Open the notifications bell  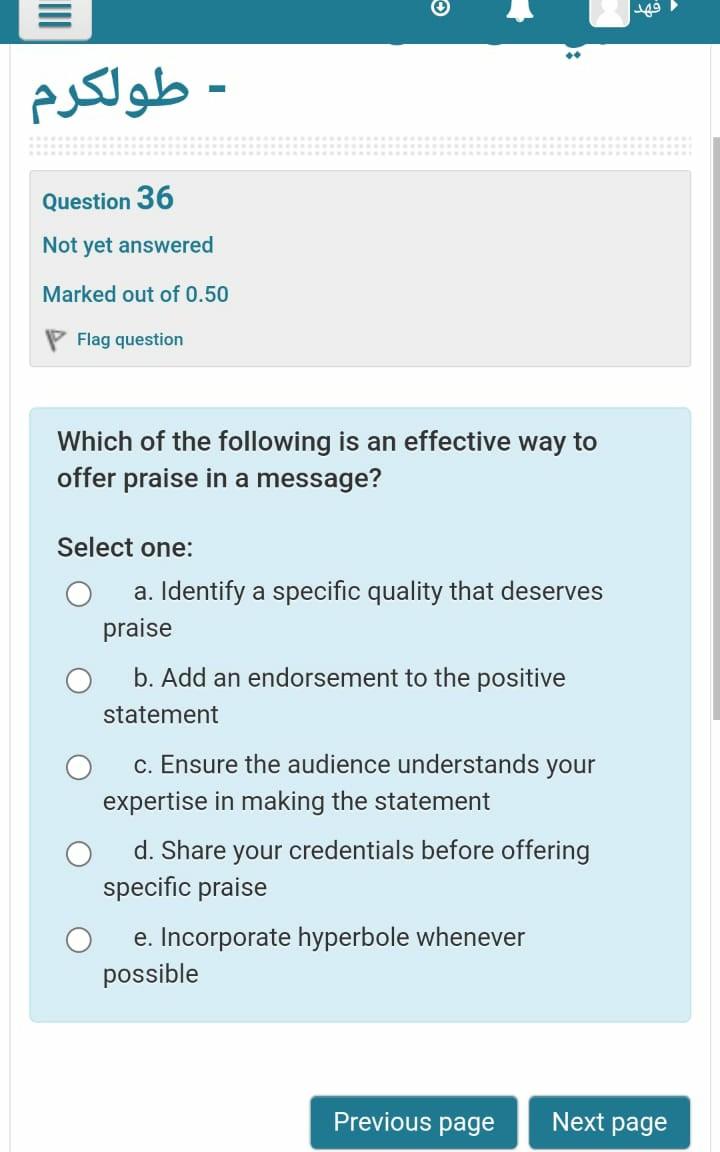click(519, 12)
